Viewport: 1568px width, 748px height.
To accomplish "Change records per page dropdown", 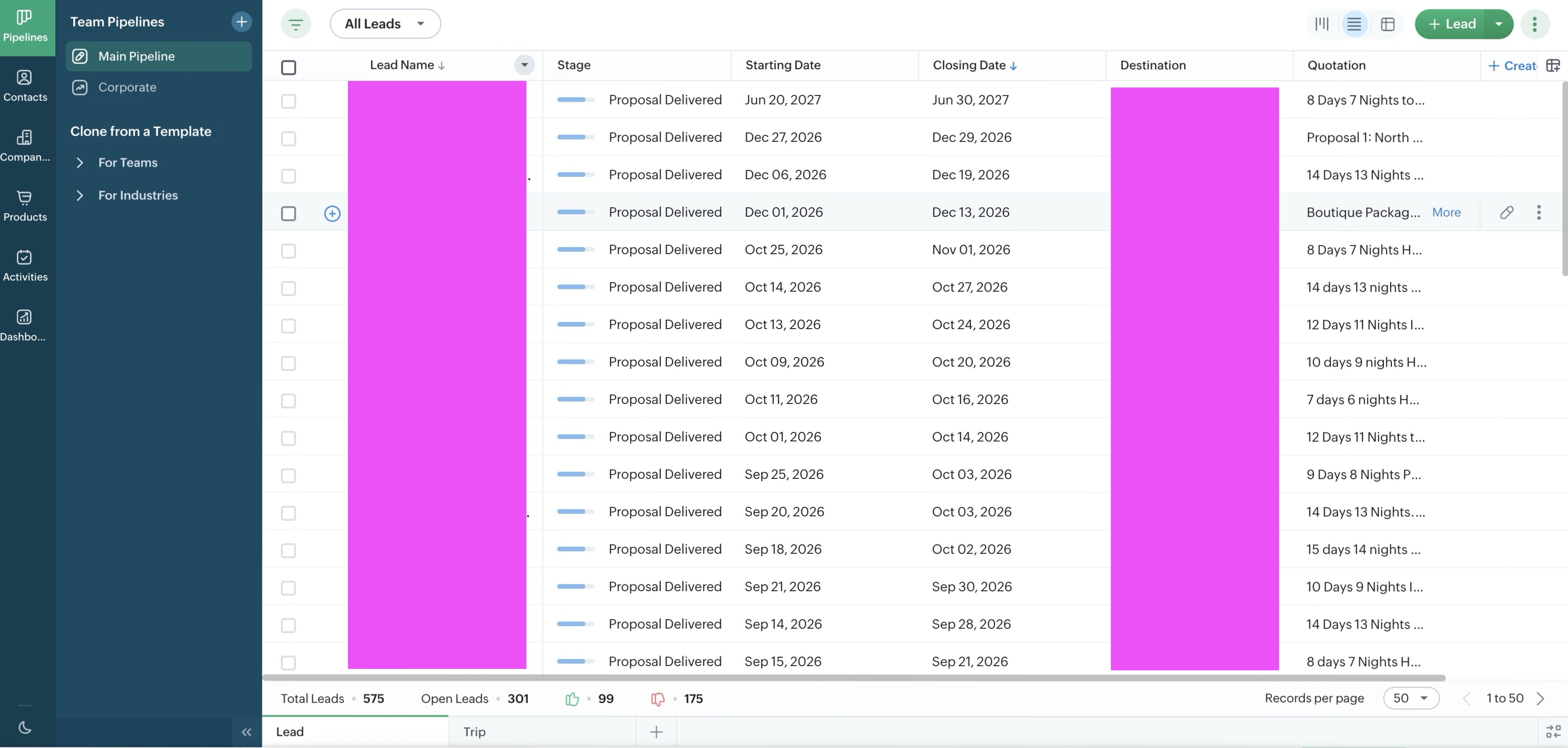I will click(1411, 698).
